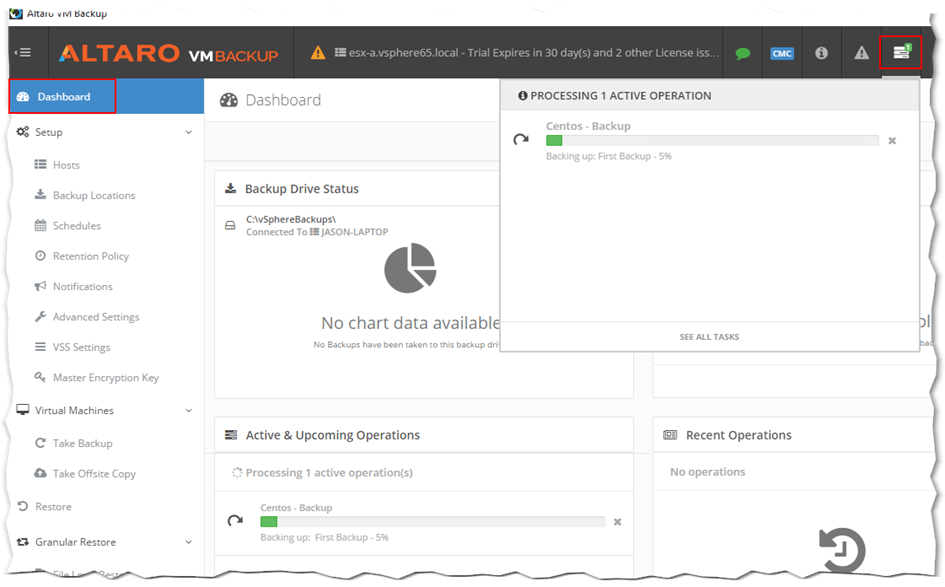Click the Granular Restore icon
Image resolution: width=945 pixels, height=587 pixels.
pos(23,542)
